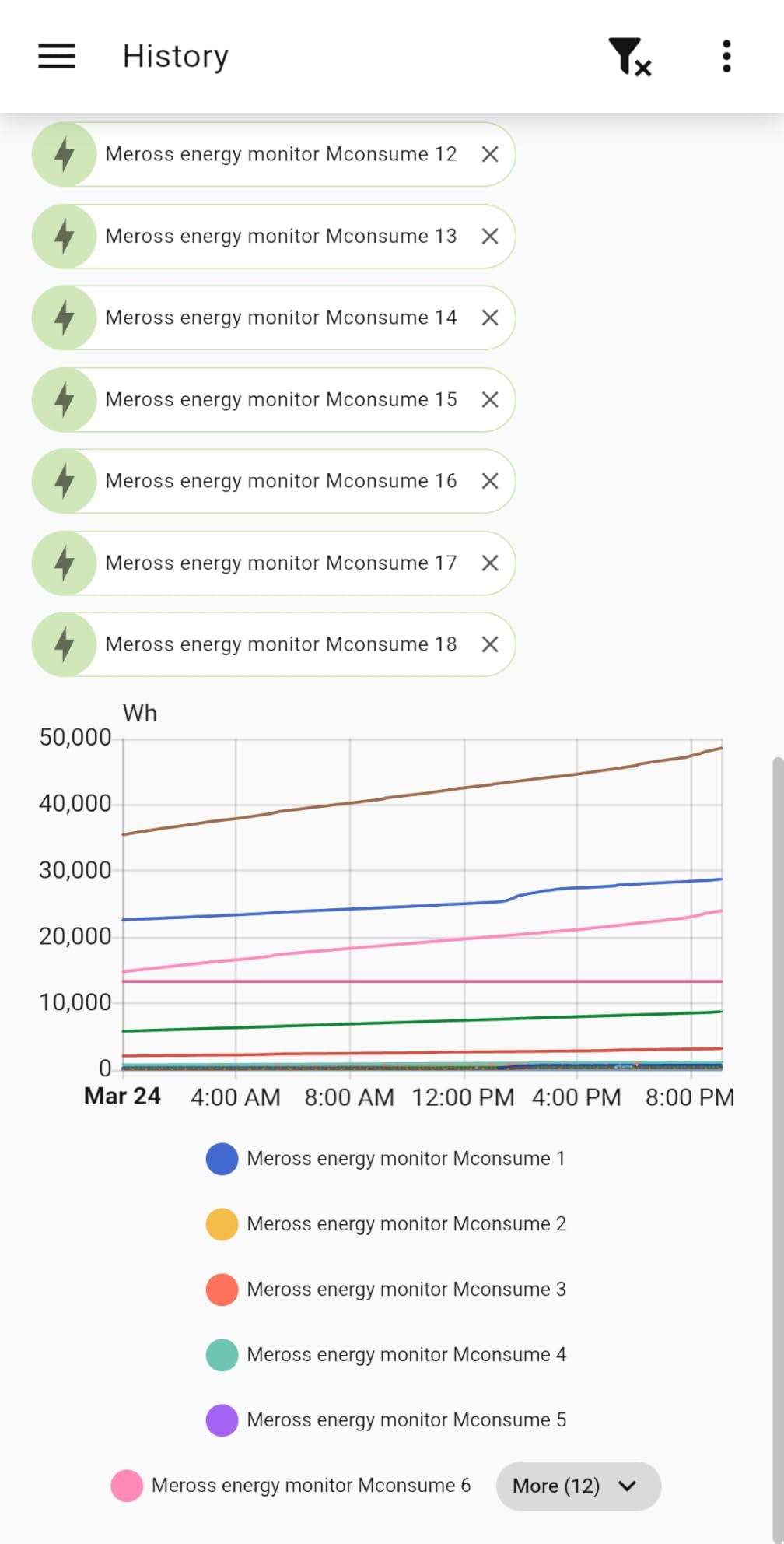Tap lightning icon of Mconsume 12 chip
Screen dimensions: 784x1544
tap(65, 154)
